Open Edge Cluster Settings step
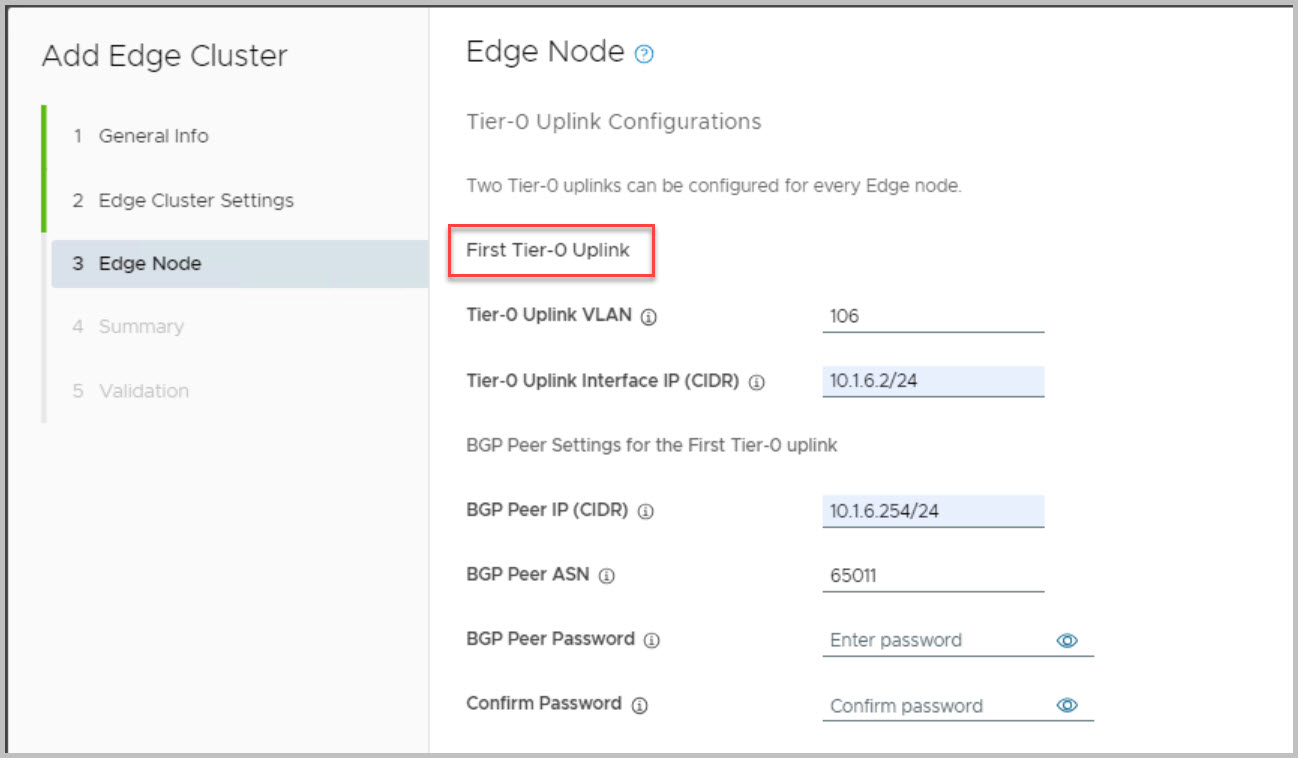This screenshot has height=758, width=1298. (195, 200)
